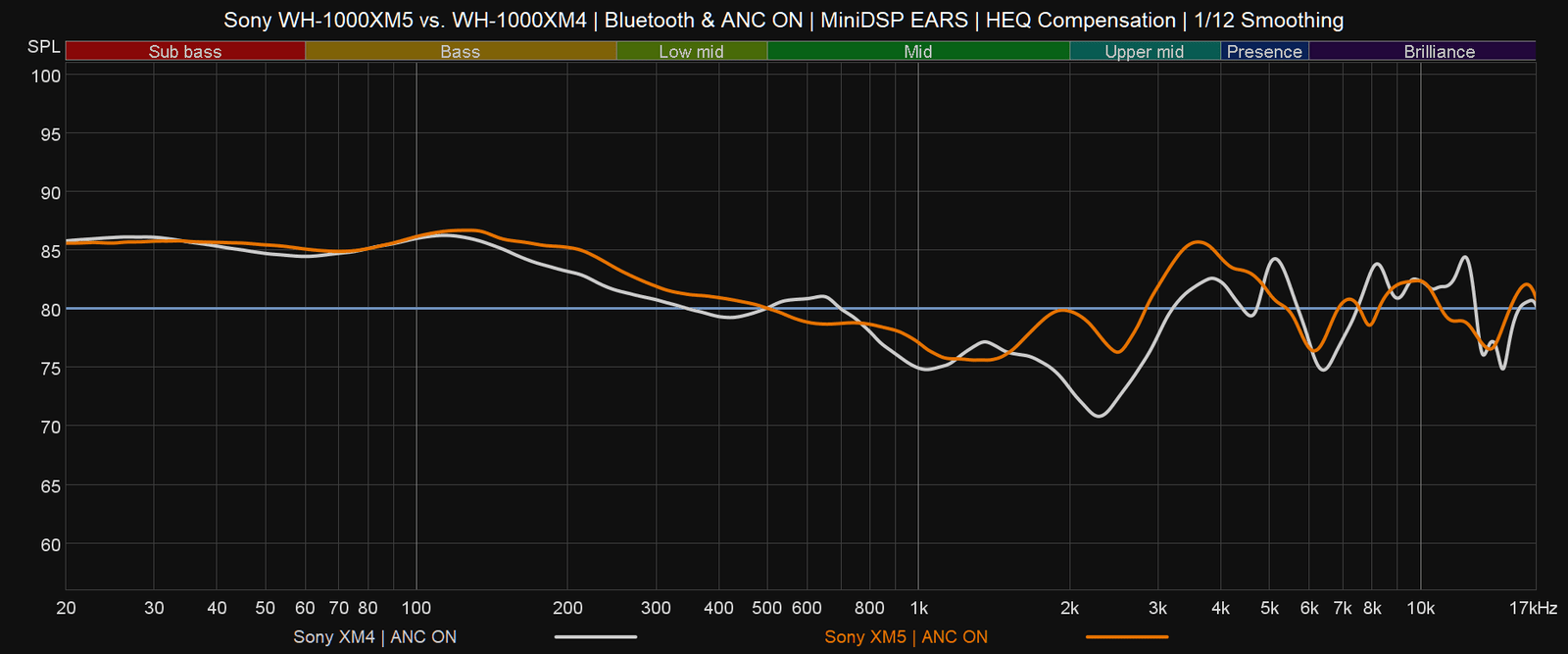Select the Bass frequency band header
The image size is (1568, 654).
coord(461,51)
